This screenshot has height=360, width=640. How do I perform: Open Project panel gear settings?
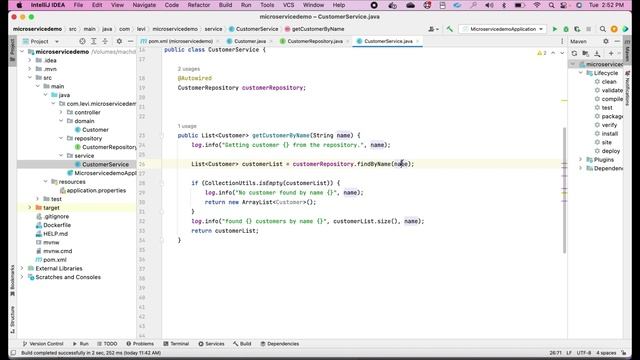click(x=119, y=41)
